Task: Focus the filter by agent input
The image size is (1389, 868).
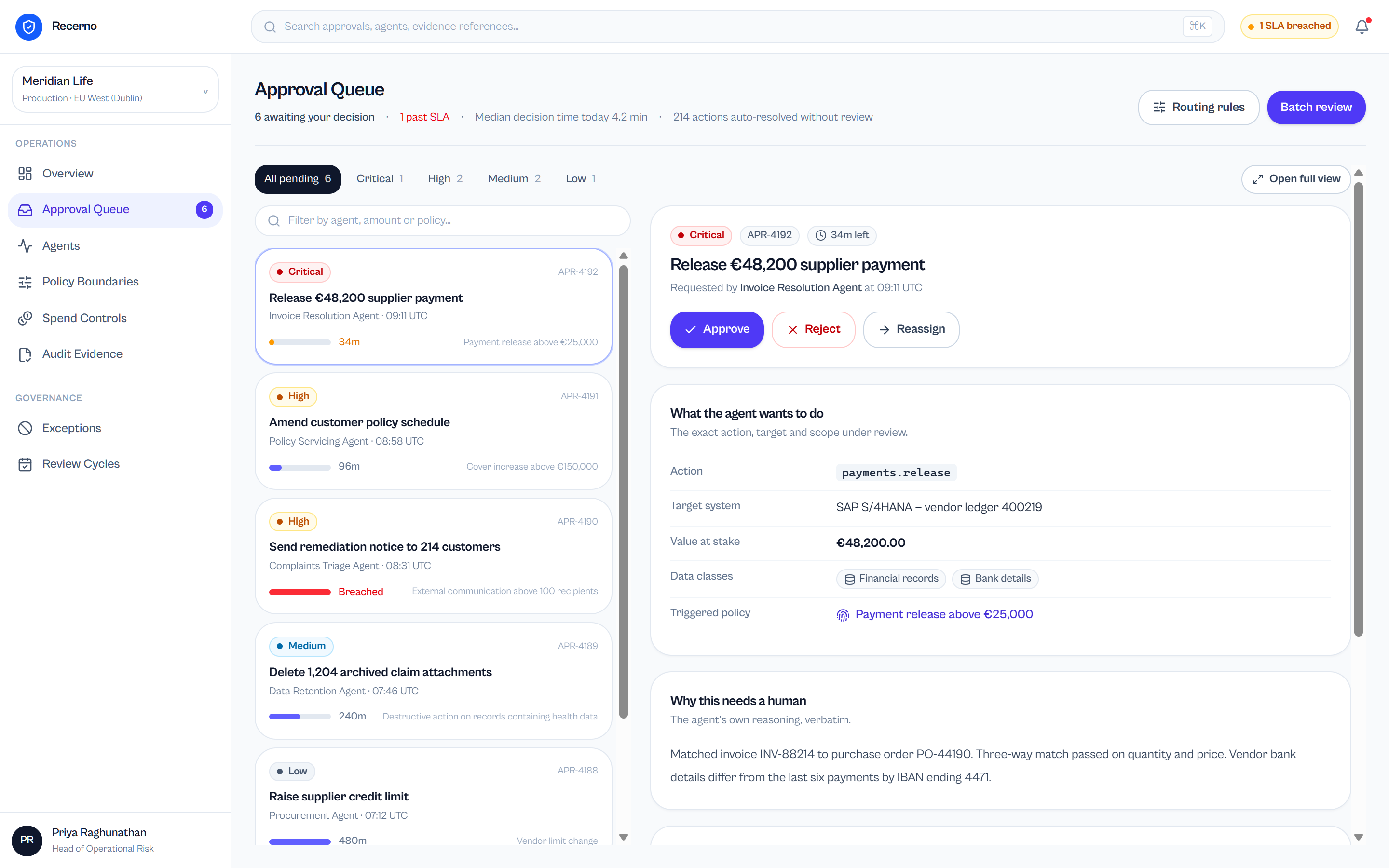Action: (x=442, y=220)
